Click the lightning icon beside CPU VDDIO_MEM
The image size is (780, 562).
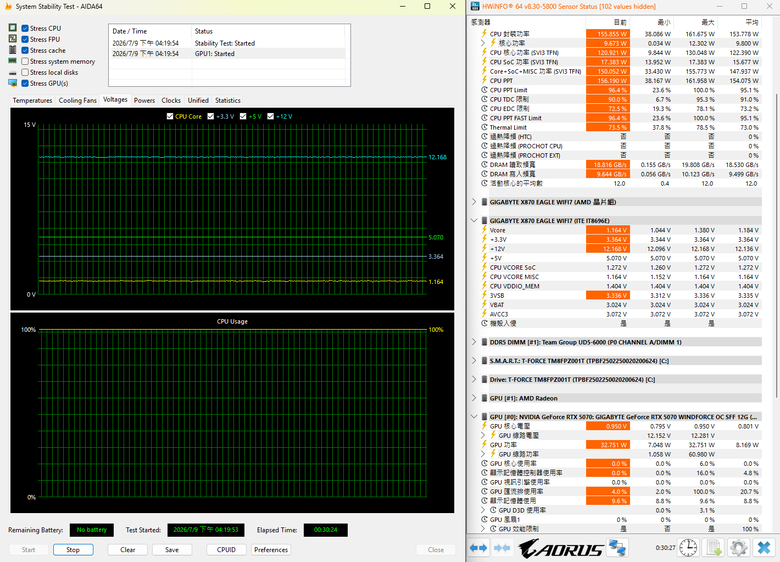point(484,286)
